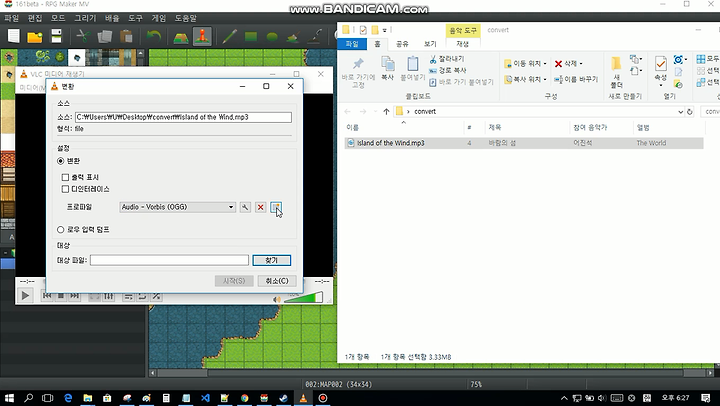Select the 변환 (Convert) radio button
Image resolution: width=720 pixels, height=406 pixels.
[61, 161]
